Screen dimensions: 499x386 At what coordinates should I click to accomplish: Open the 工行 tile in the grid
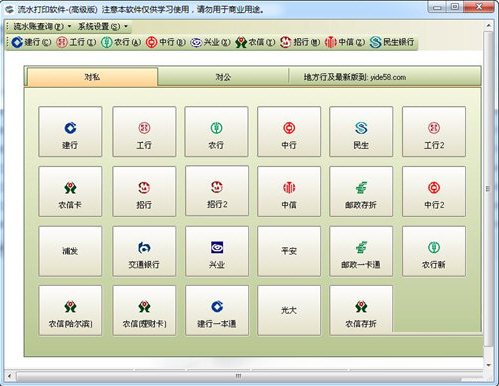pos(144,132)
